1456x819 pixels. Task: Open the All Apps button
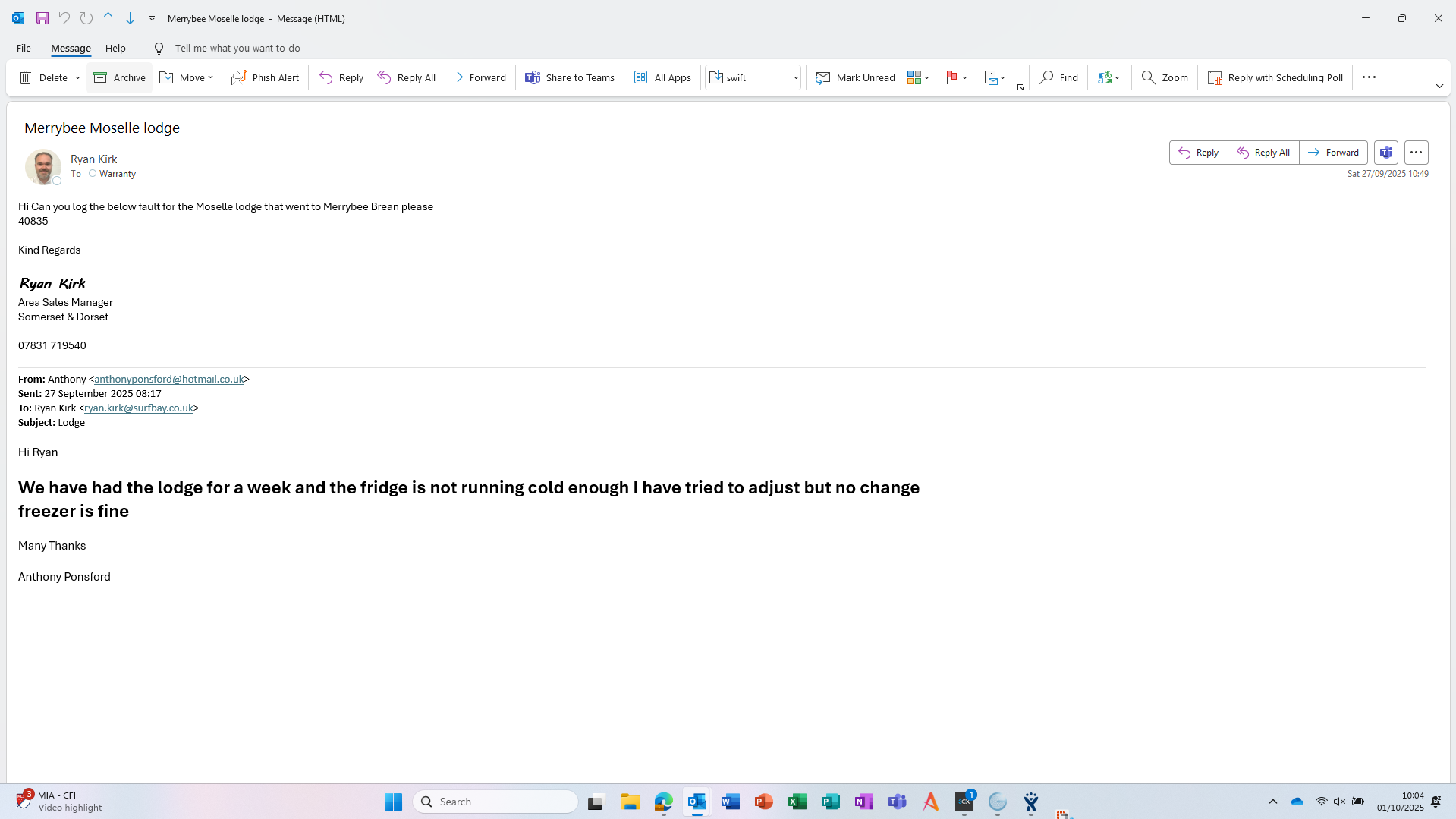click(662, 77)
